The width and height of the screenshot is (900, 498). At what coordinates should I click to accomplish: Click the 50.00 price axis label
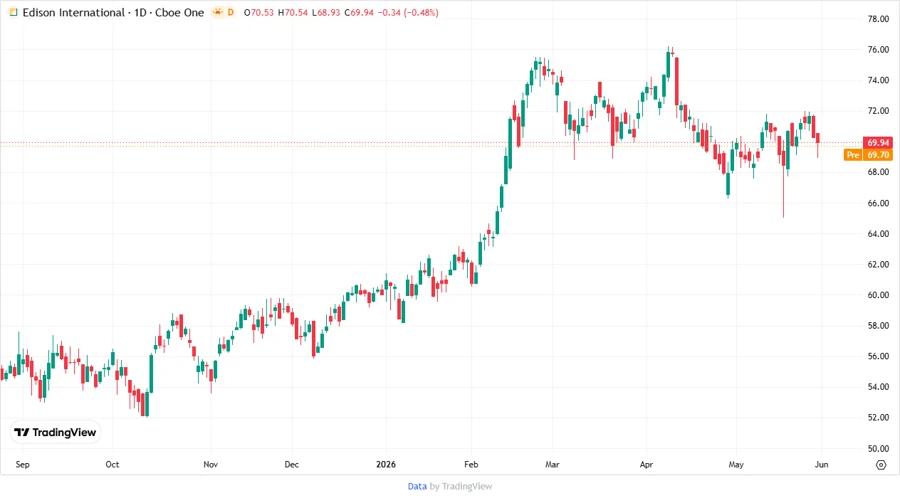pyautogui.click(x=878, y=448)
